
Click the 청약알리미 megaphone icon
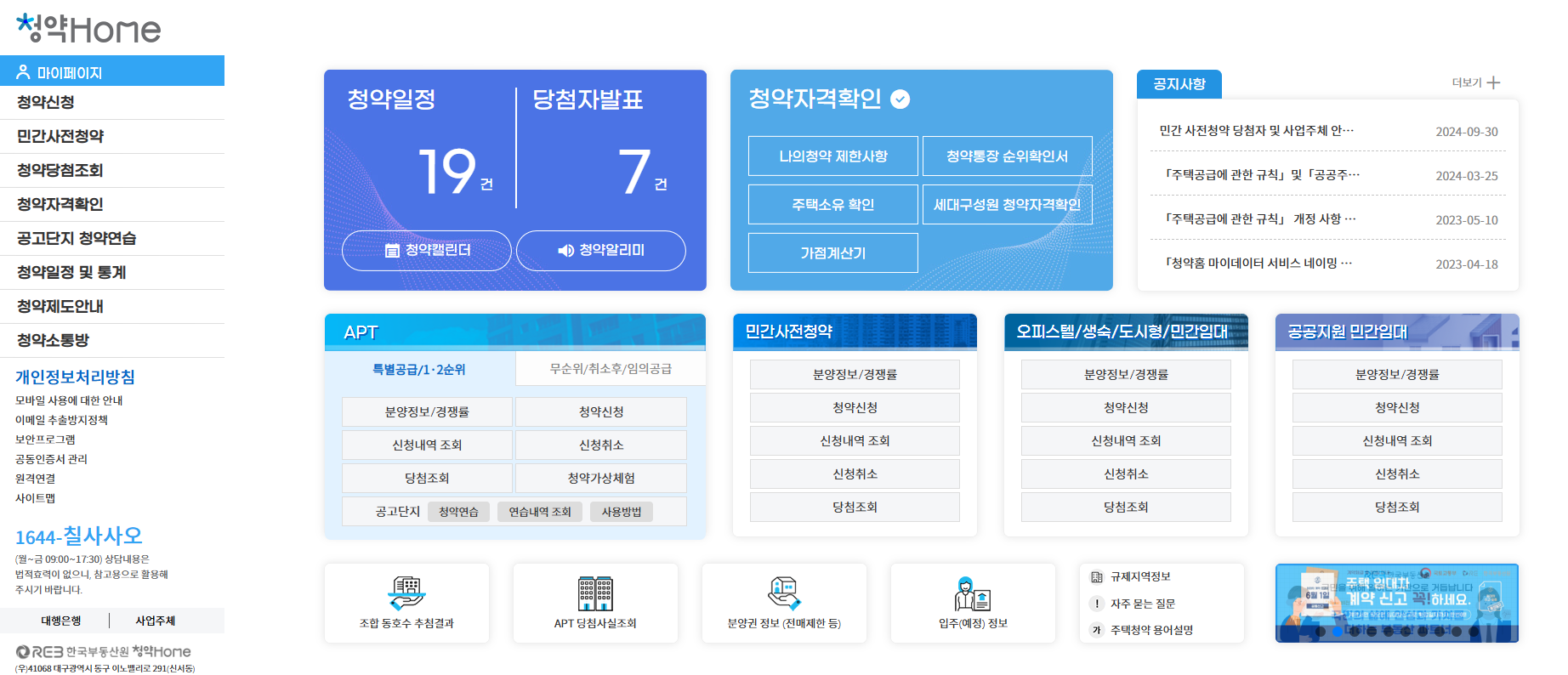pyautogui.click(x=565, y=251)
